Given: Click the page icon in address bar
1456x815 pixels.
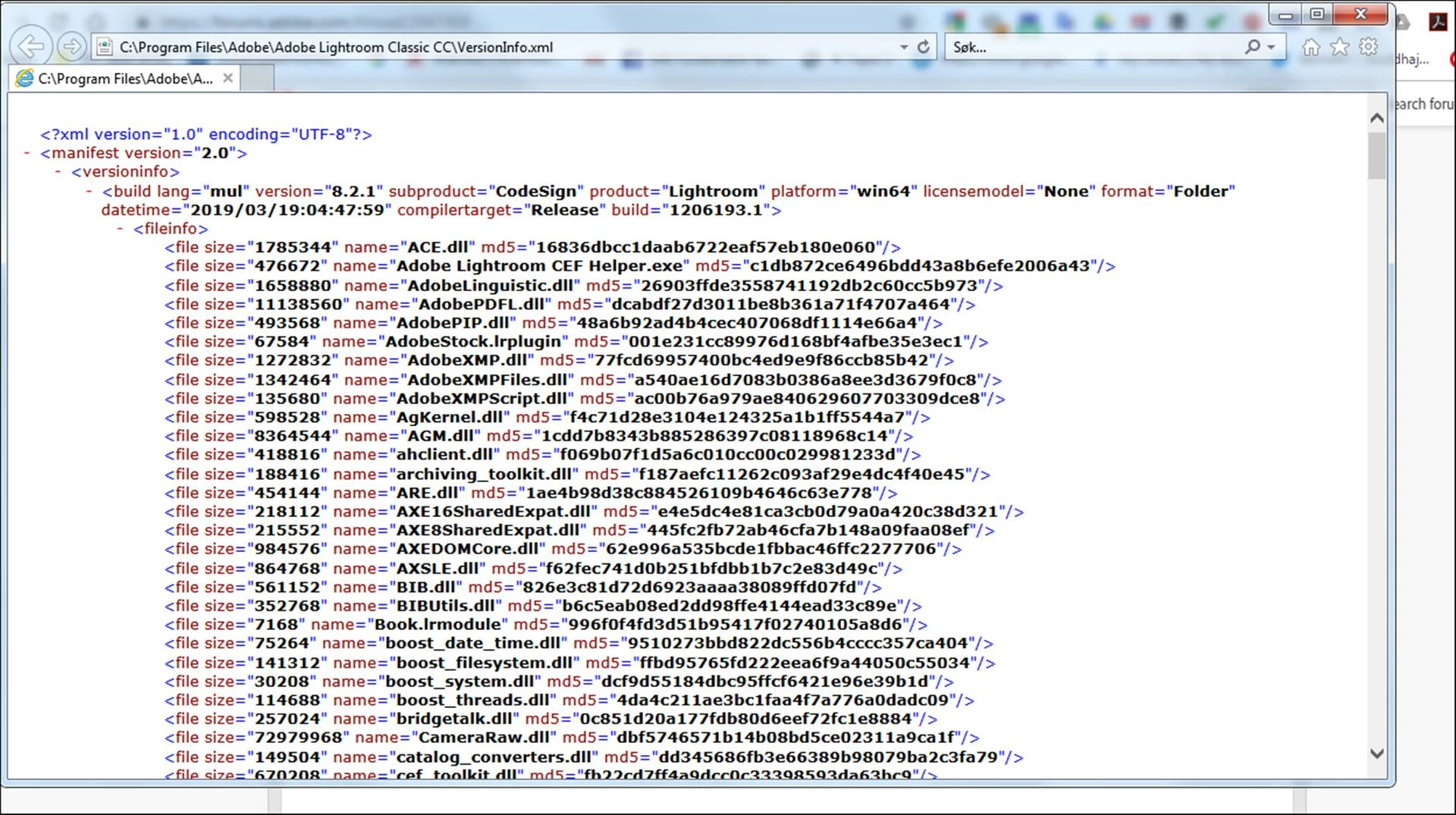Looking at the screenshot, I should coord(105,47).
